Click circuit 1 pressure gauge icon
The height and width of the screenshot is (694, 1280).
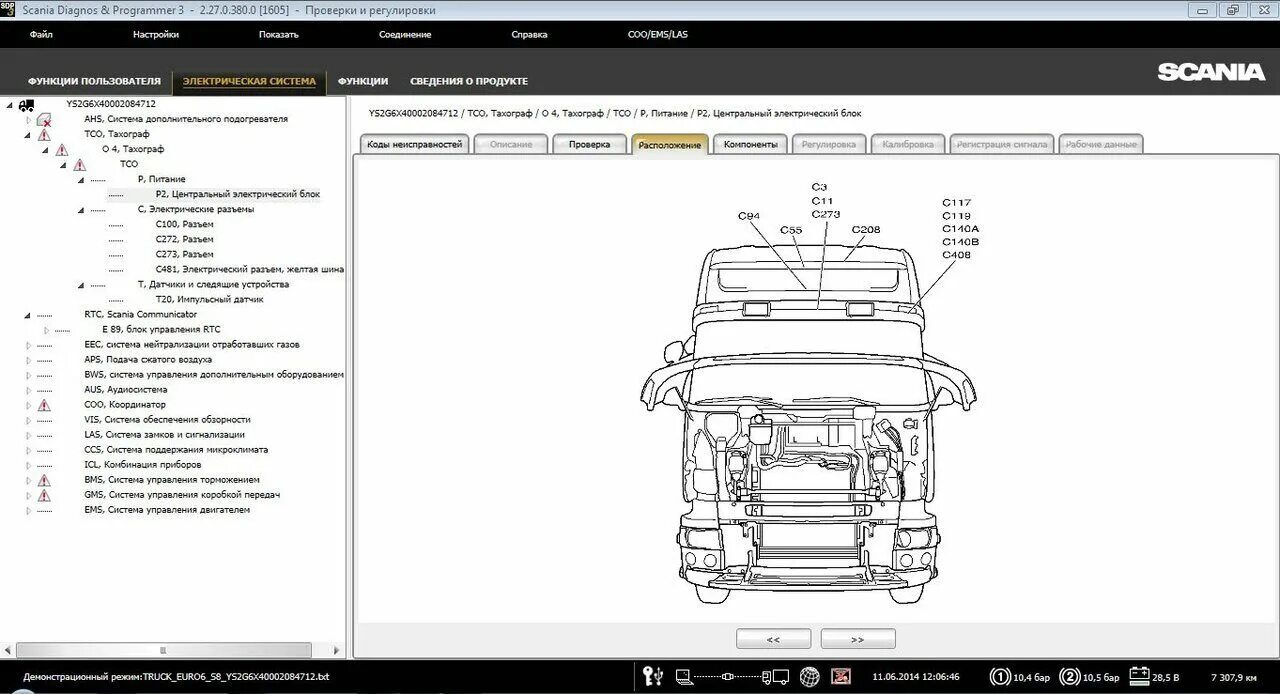pyautogui.click(x=1000, y=677)
